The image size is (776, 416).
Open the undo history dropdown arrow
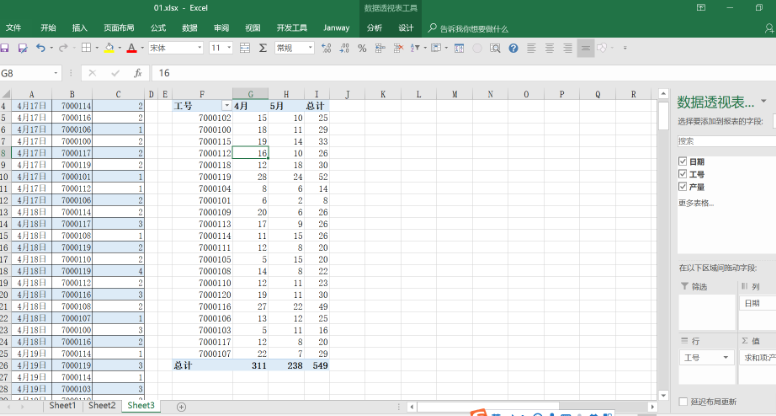(x=50, y=48)
